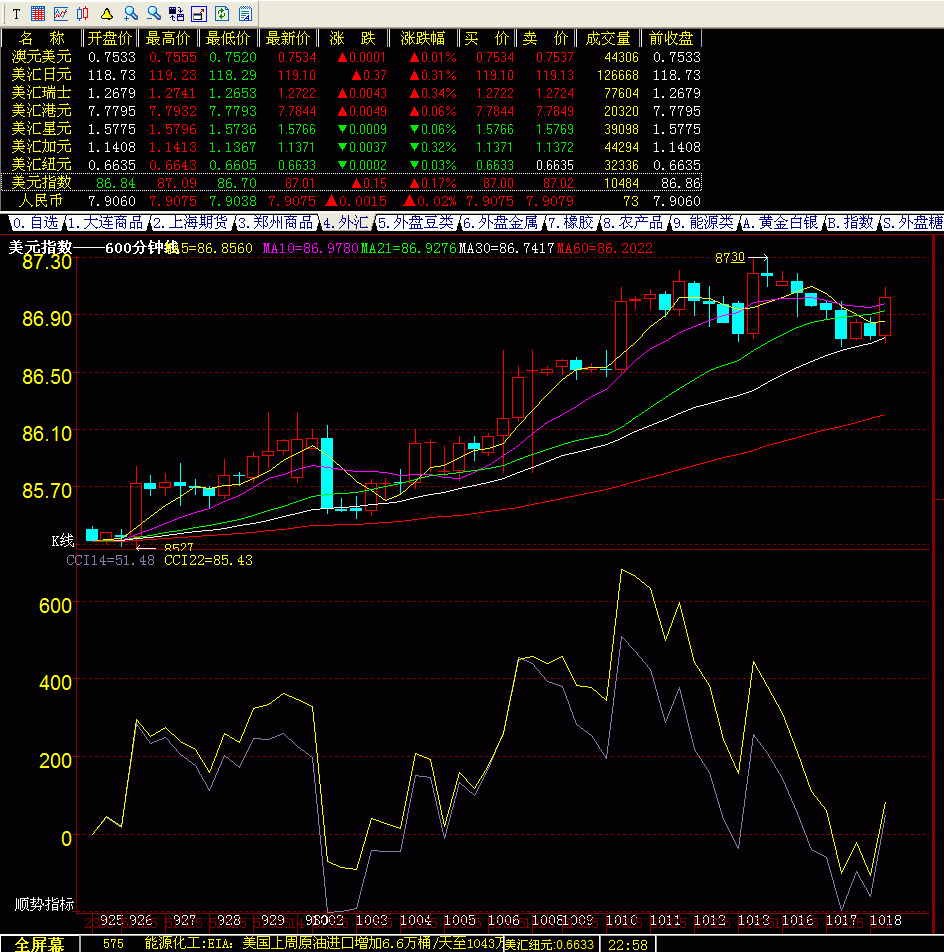Viewport: 944px width, 952px height.
Task: Select the 美汇星元 quote row
Action: point(352,129)
